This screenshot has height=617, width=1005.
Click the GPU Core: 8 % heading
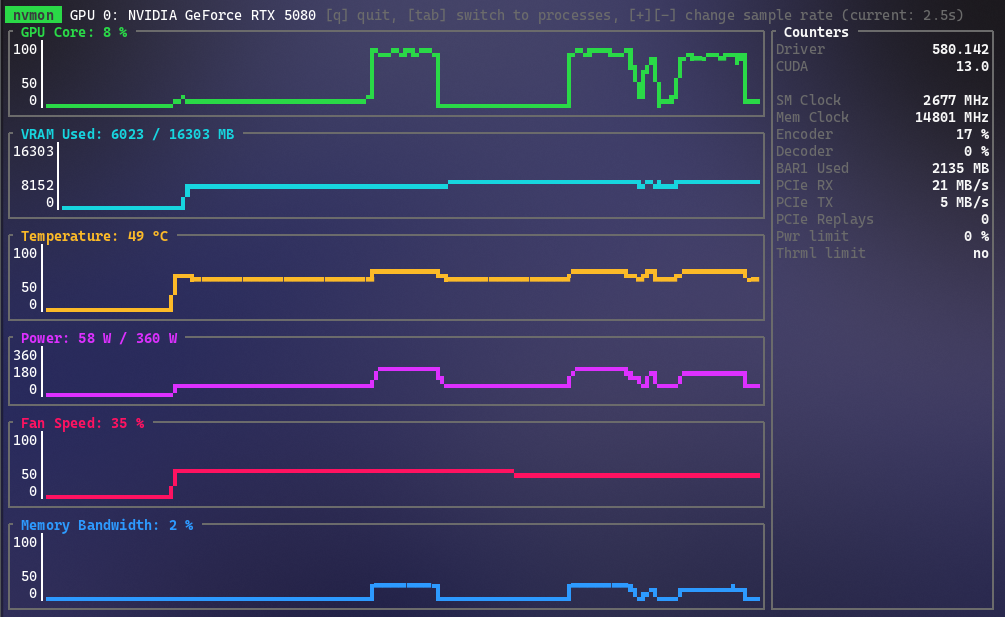point(74,32)
